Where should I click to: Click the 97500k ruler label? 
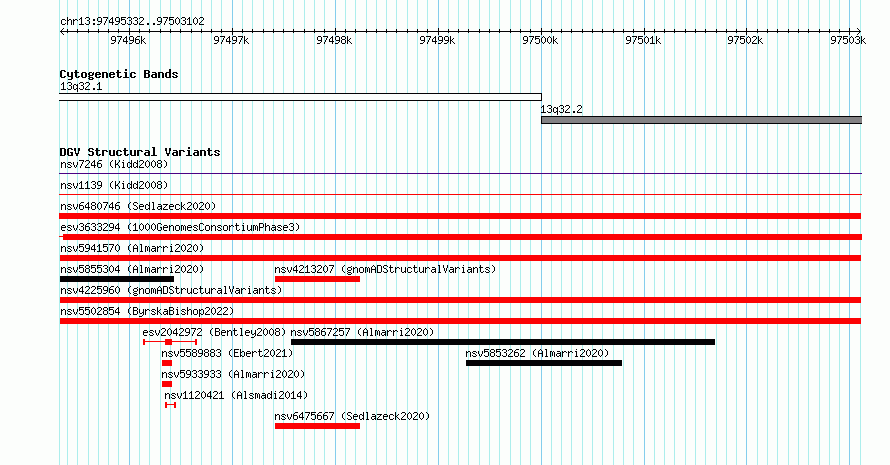tap(540, 40)
